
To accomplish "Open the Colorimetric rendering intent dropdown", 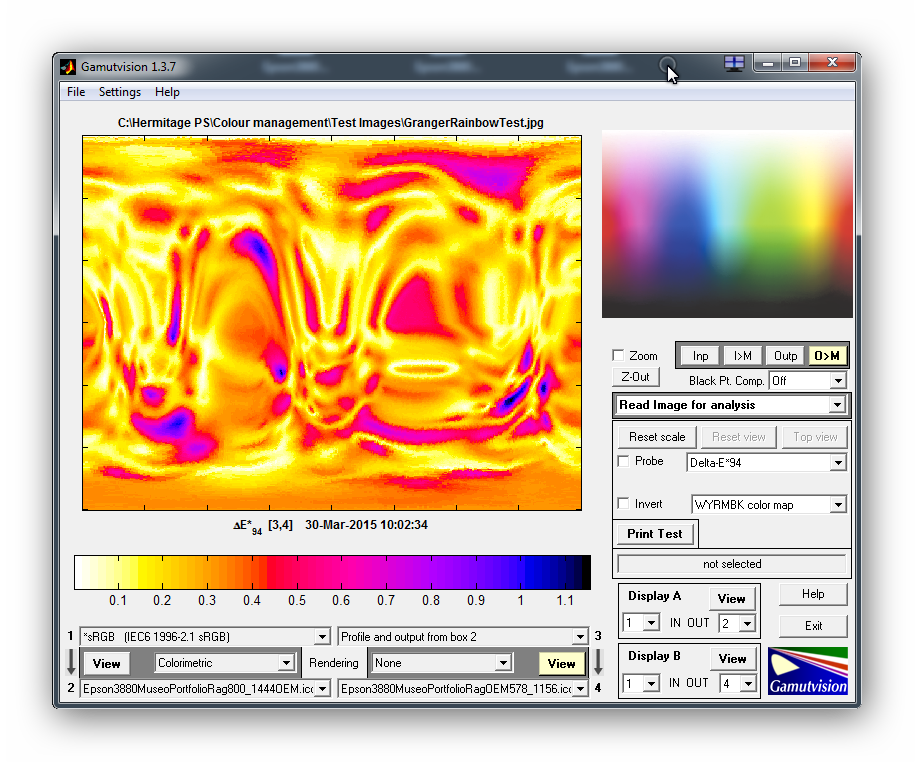I will point(225,663).
